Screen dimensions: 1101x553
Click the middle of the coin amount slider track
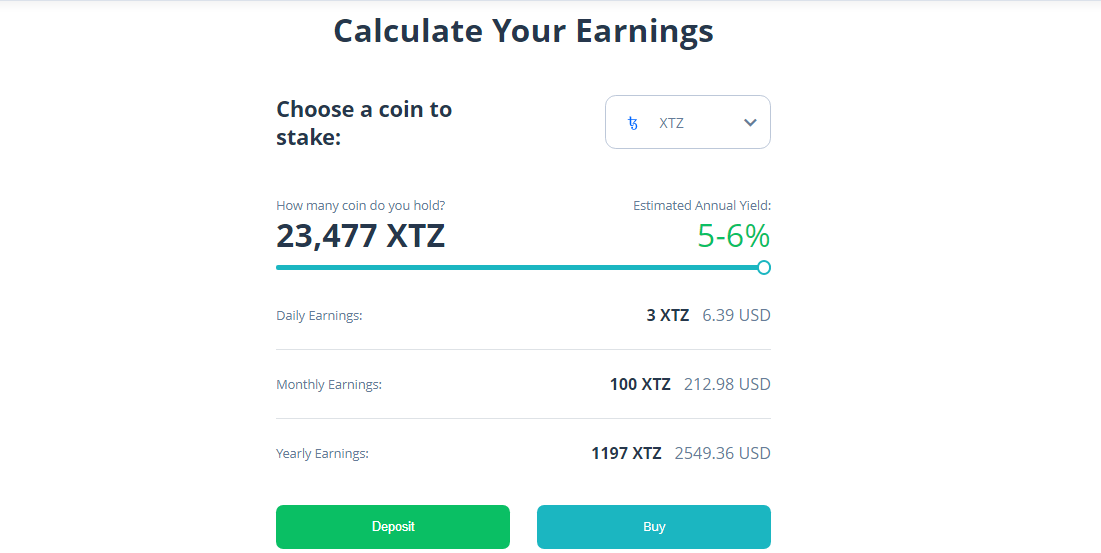pyautogui.click(x=520, y=267)
